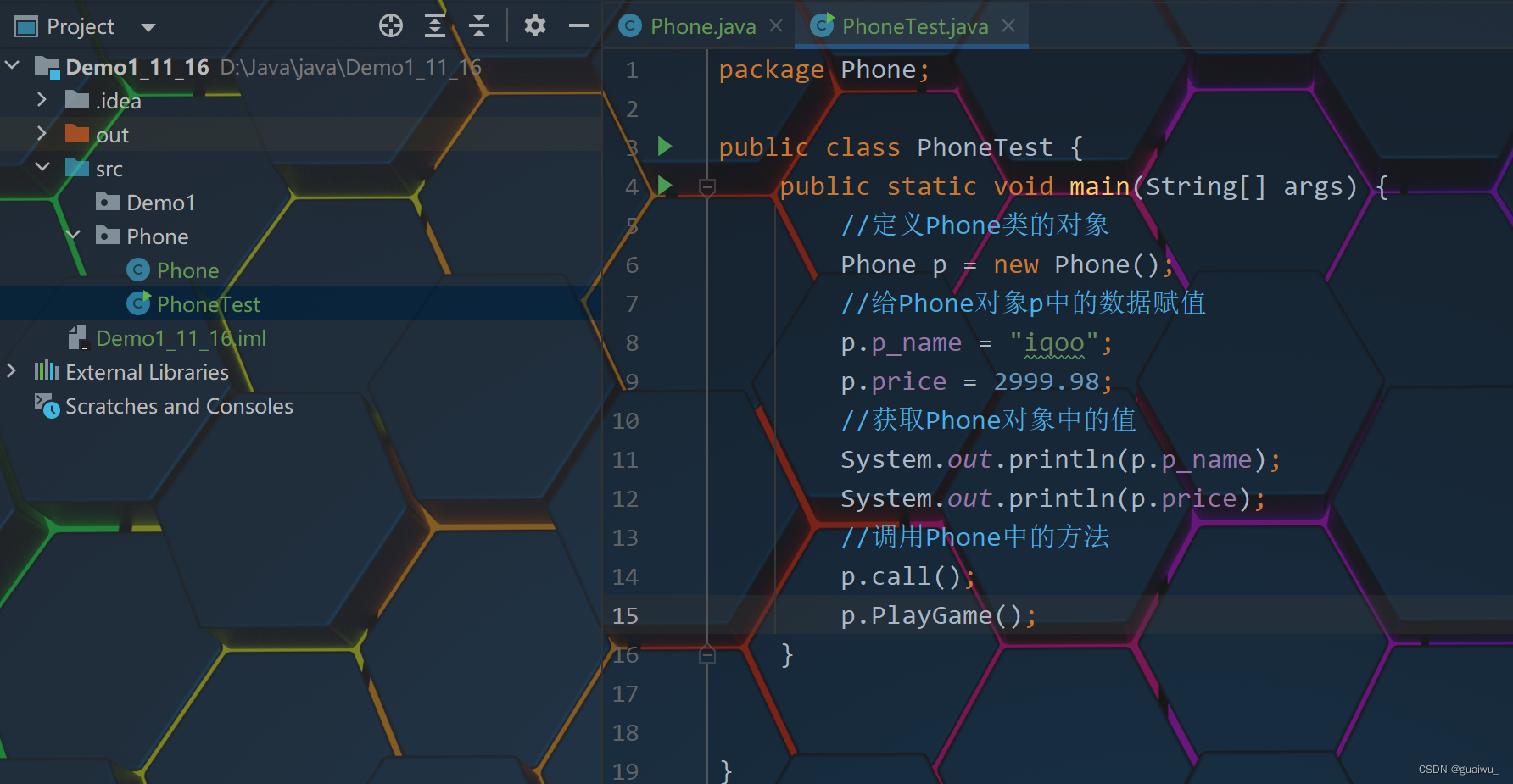Click the fold end marker on line 16
The height and width of the screenshot is (784, 1513).
[707, 655]
